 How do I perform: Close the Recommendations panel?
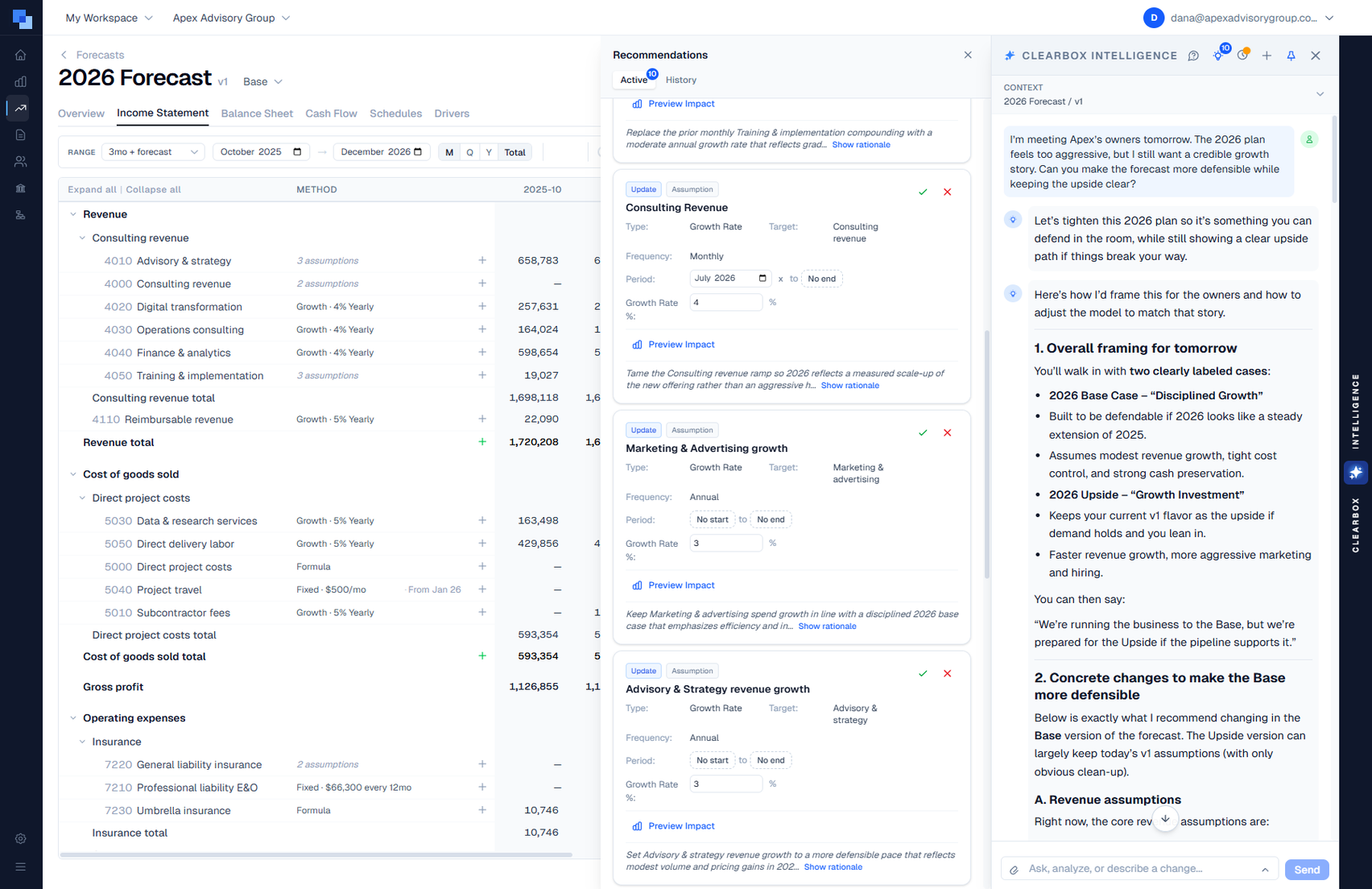coord(968,55)
